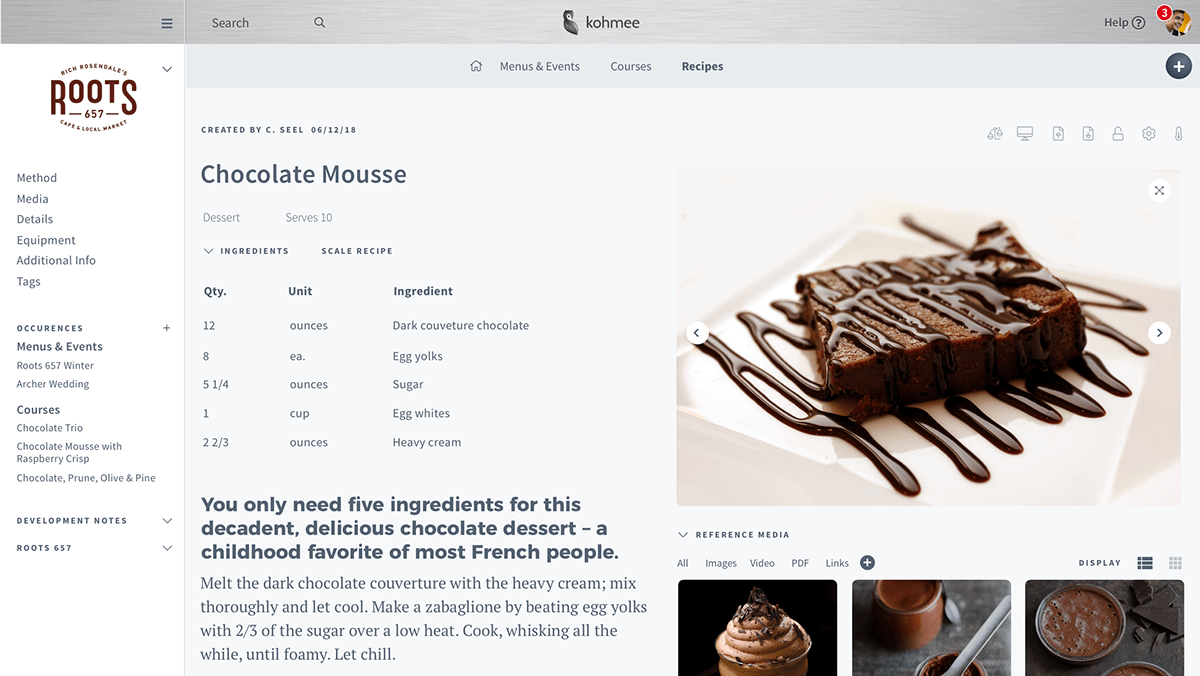
Task: Show next image with right arrow
Action: tap(1159, 333)
